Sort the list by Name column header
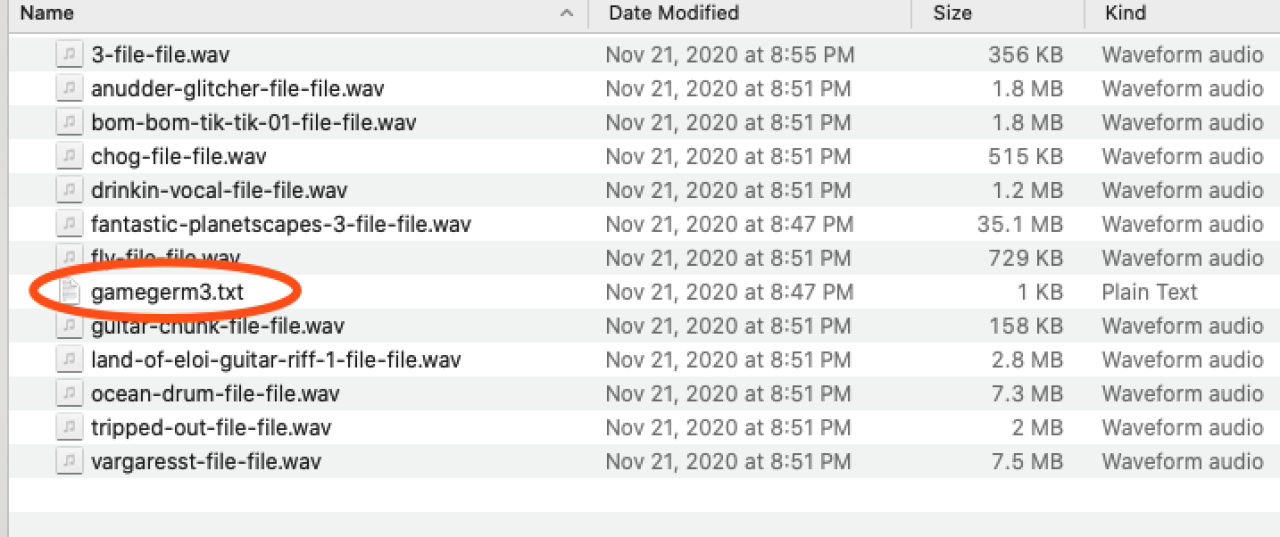Screen dimensions: 1280x537 click(47, 13)
